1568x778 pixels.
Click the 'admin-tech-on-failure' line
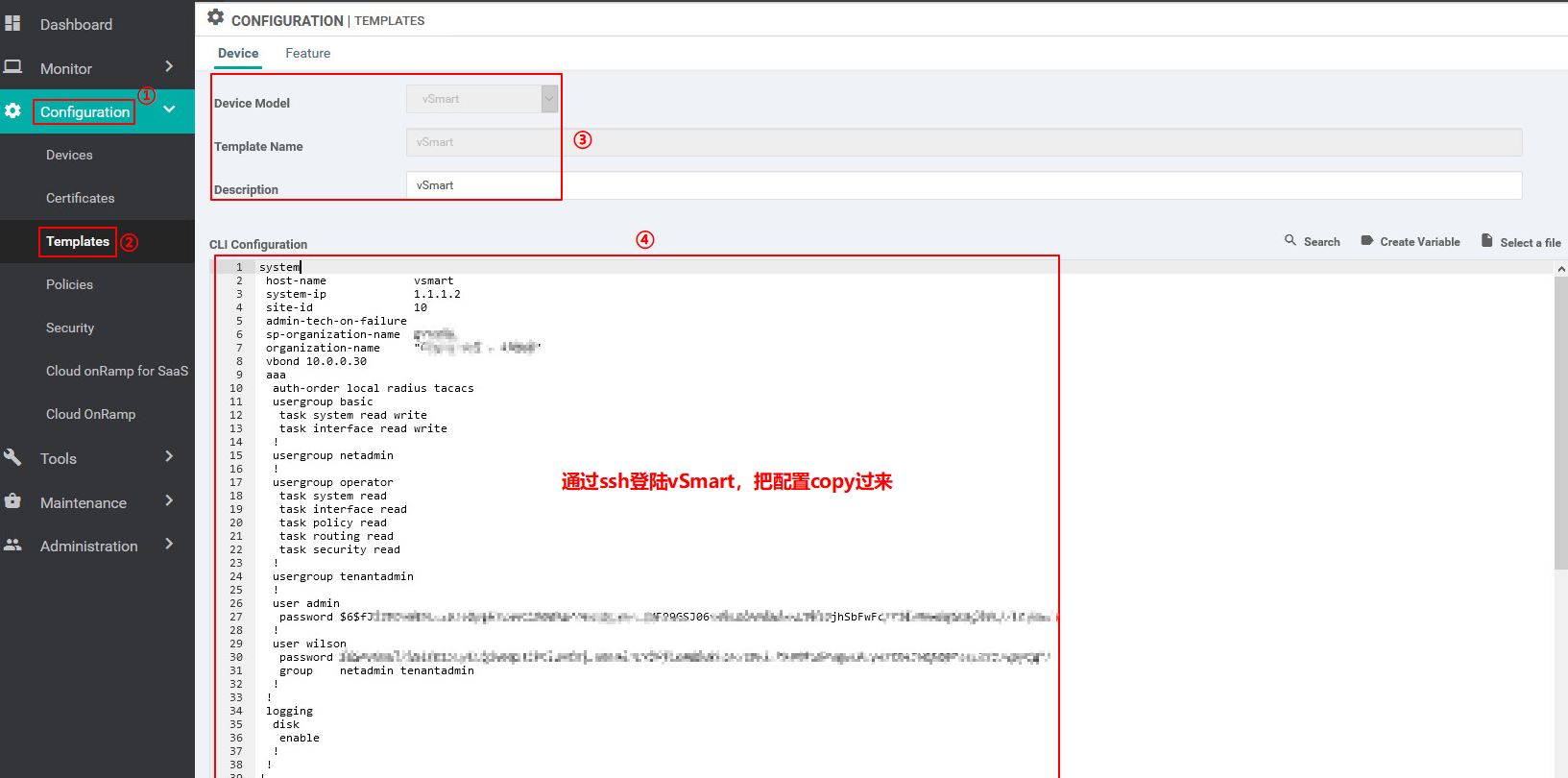(336, 321)
